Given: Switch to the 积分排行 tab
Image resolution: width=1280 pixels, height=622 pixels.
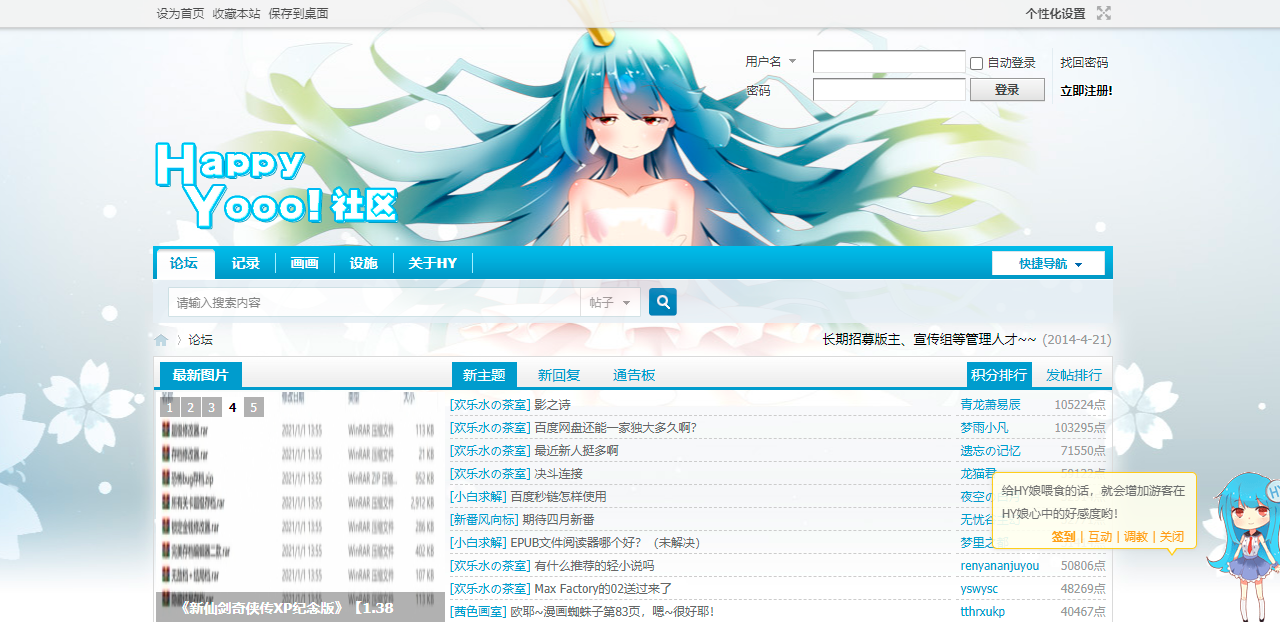Looking at the screenshot, I should (x=1000, y=375).
